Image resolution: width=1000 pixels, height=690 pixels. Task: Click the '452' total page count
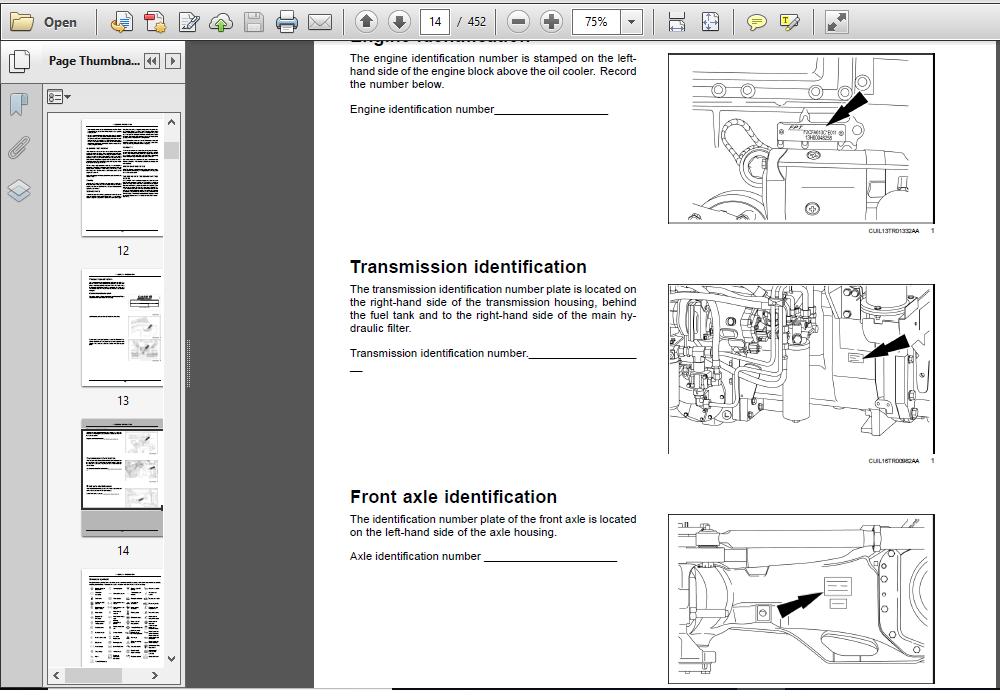pos(476,22)
